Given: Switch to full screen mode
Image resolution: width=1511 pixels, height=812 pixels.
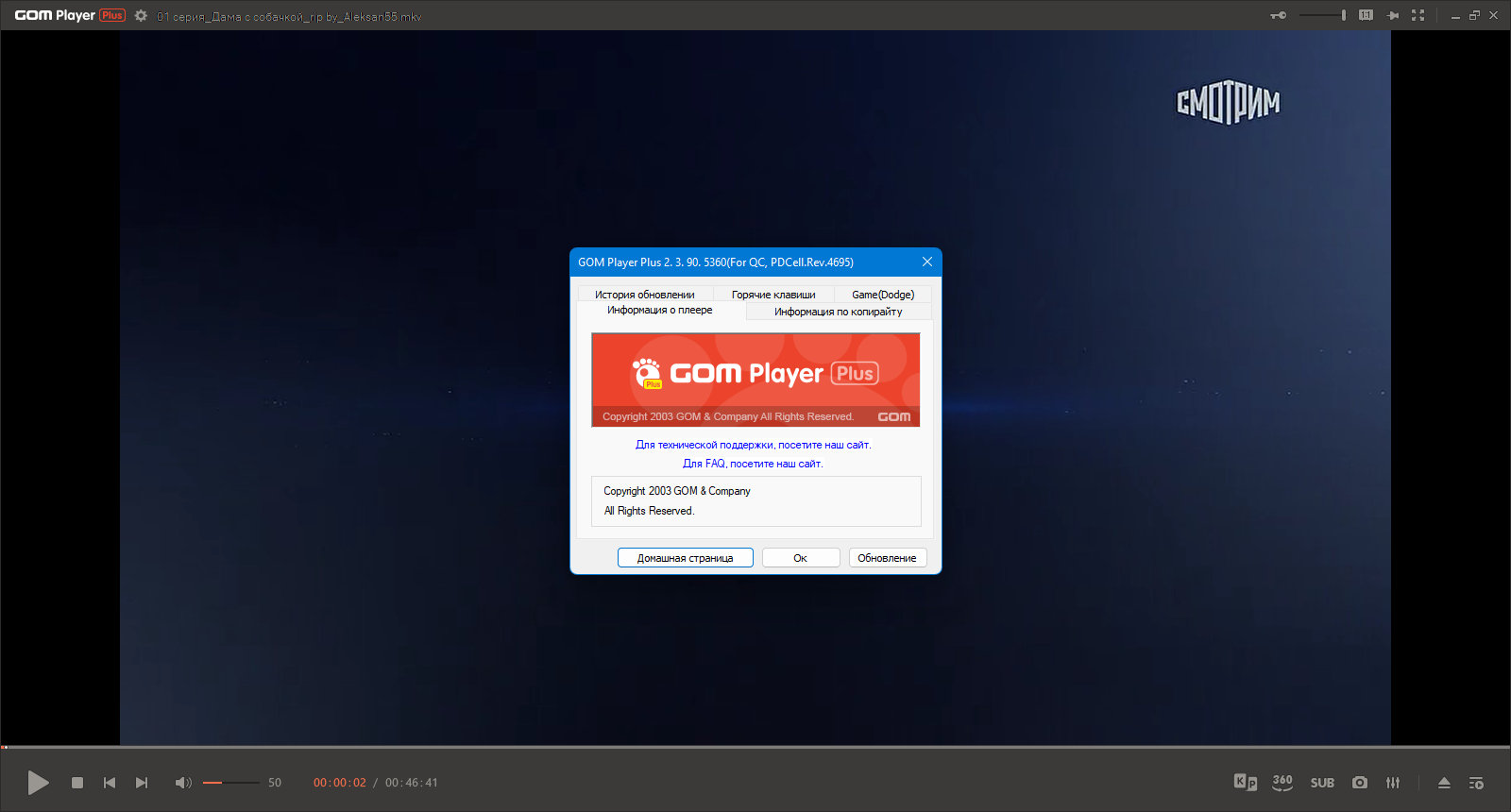Looking at the screenshot, I should tap(1418, 15).
